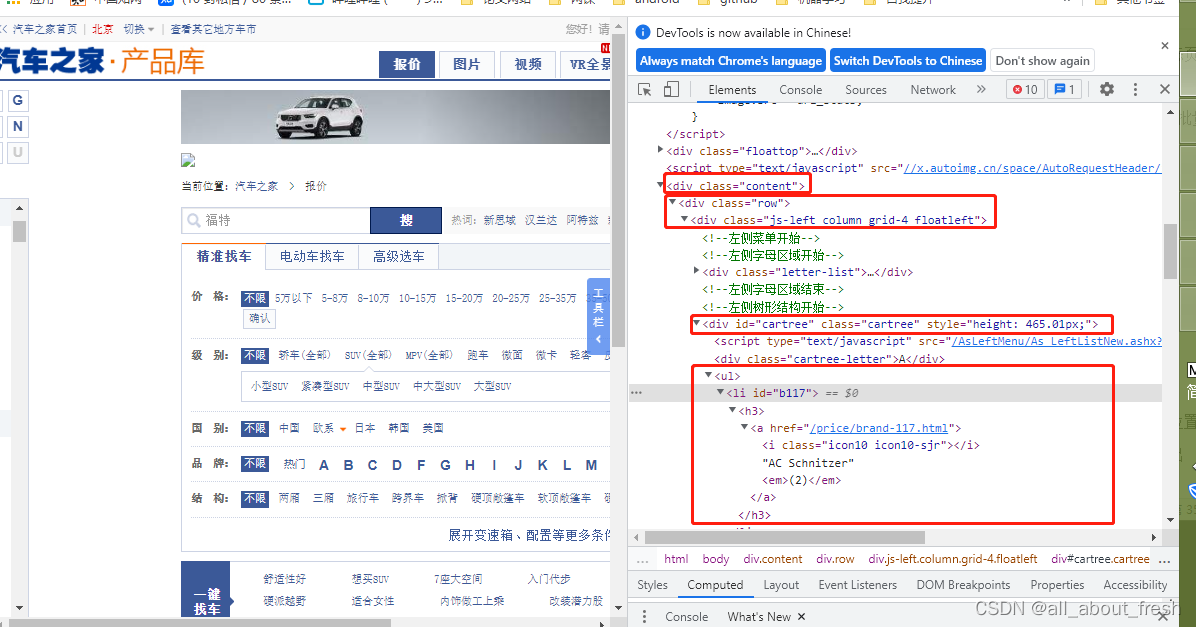Screen dimensions: 1196x627
Task: Show more DevTools tabs via double chevron
Action: pos(981,89)
